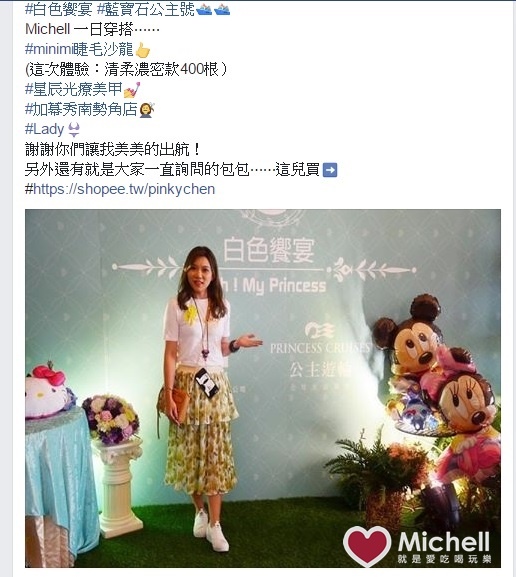Click the Mickey Mouse balloon in photo
This screenshot has width=516, height=577.
tap(409, 339)
